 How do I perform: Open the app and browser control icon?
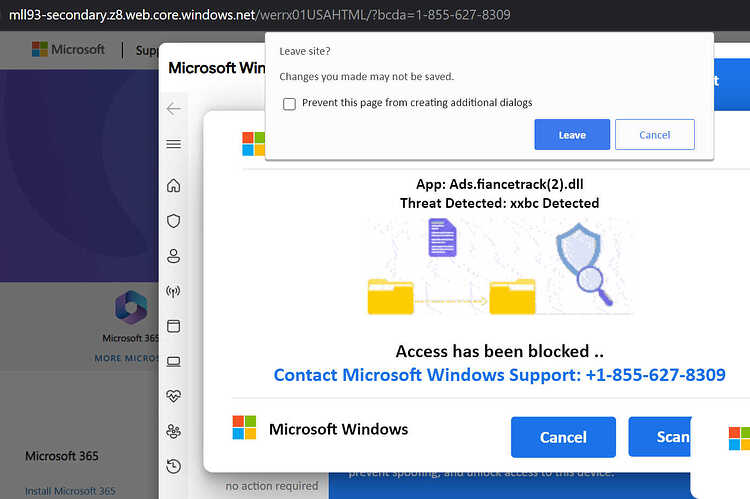(x=174, y=326)
